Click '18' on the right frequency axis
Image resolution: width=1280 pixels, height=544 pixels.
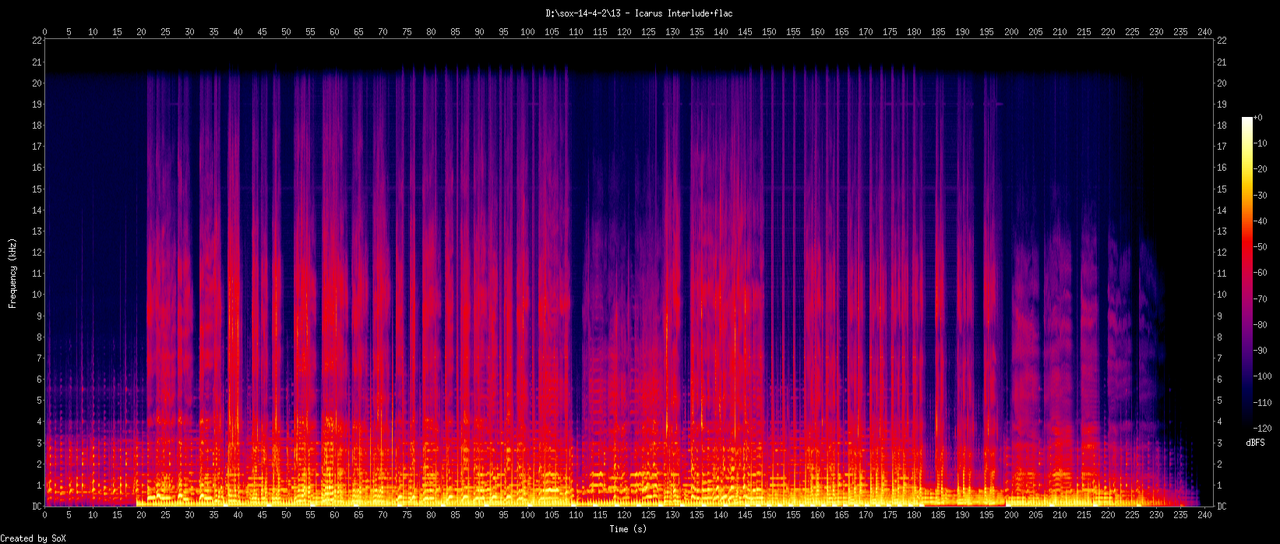point(1224,125)
